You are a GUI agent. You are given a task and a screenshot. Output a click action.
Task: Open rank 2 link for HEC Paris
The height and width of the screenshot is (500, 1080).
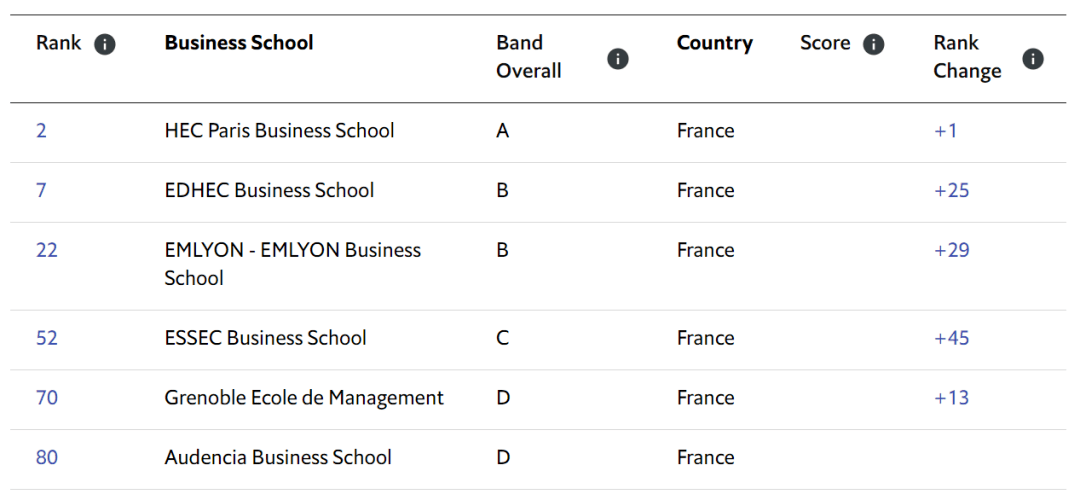(x=41, y=131)
